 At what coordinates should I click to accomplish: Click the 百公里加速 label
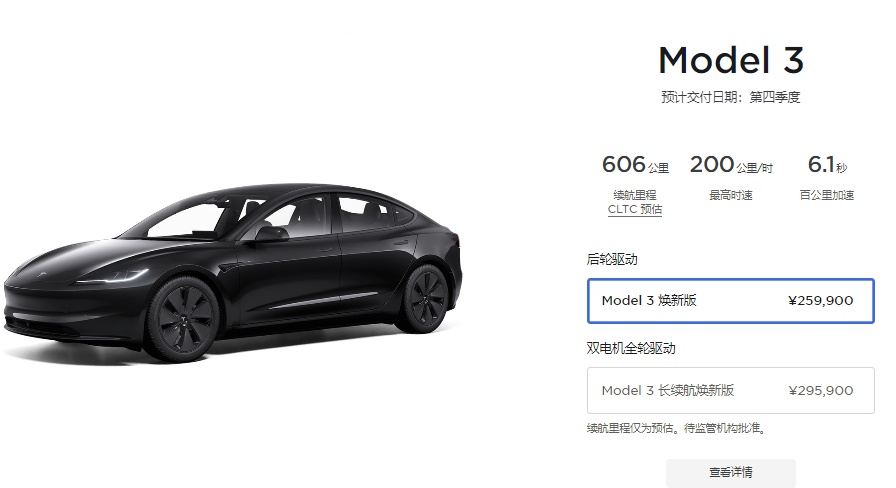(x=827, y=195)
